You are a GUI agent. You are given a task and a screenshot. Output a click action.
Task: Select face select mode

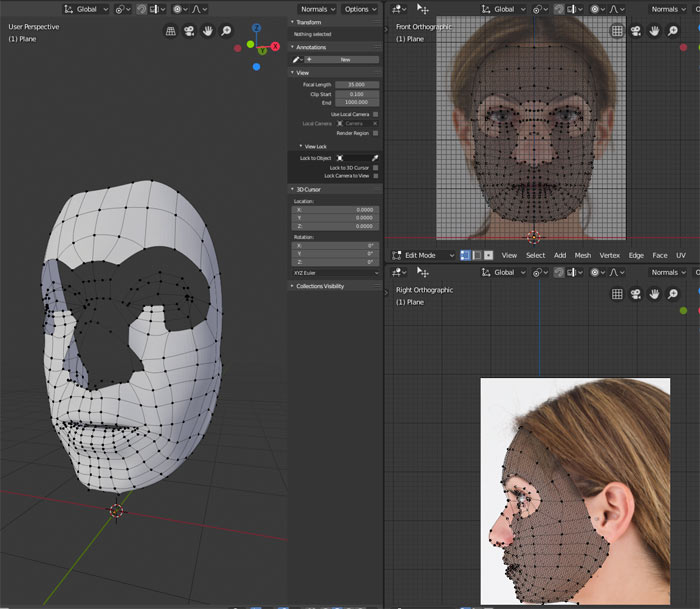point(489,255)
